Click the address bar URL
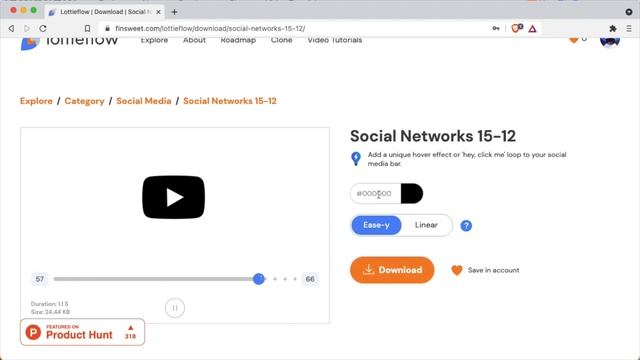 [x=210, y=29]
